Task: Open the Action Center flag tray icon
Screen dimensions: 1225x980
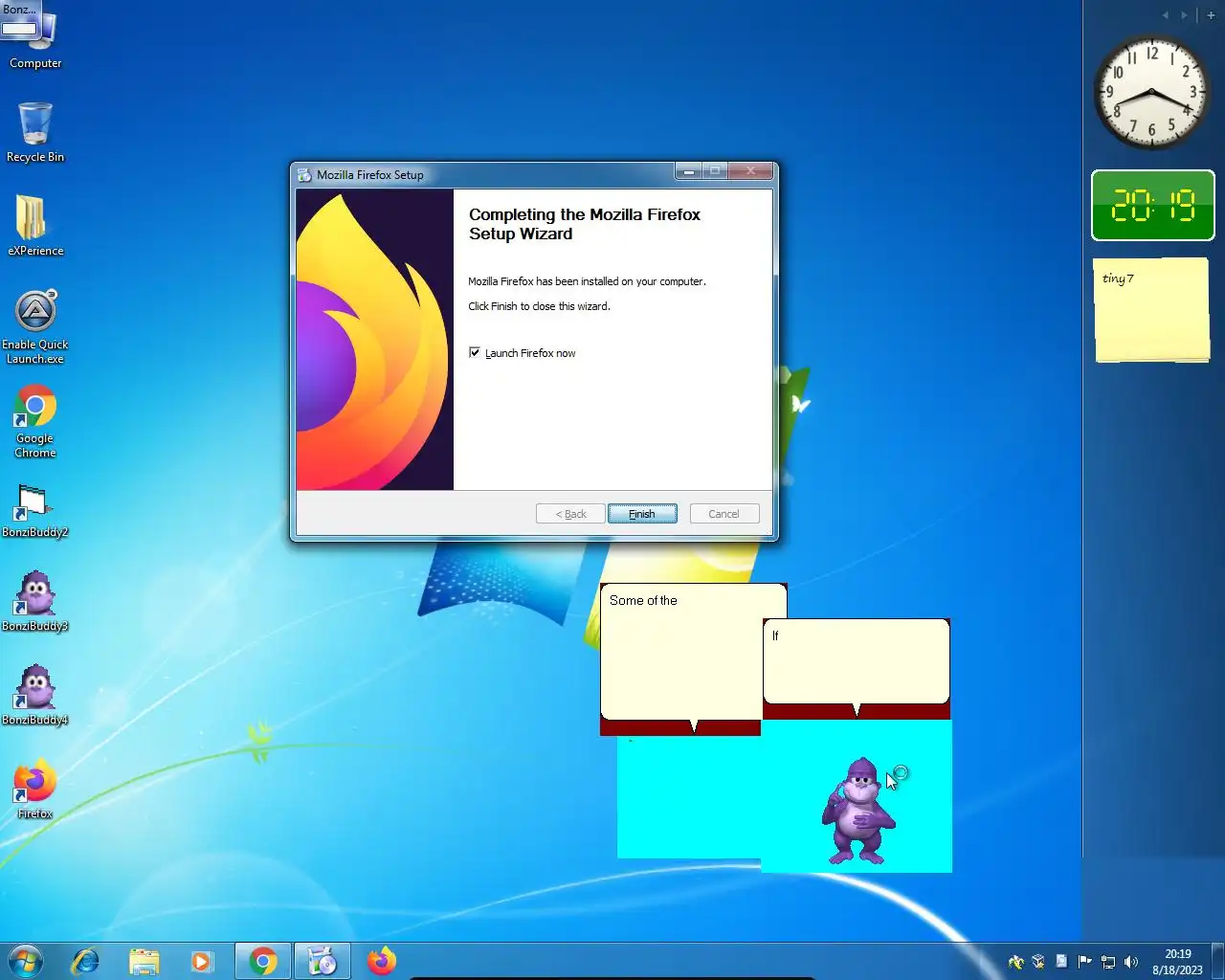Action: point(1085,962)
